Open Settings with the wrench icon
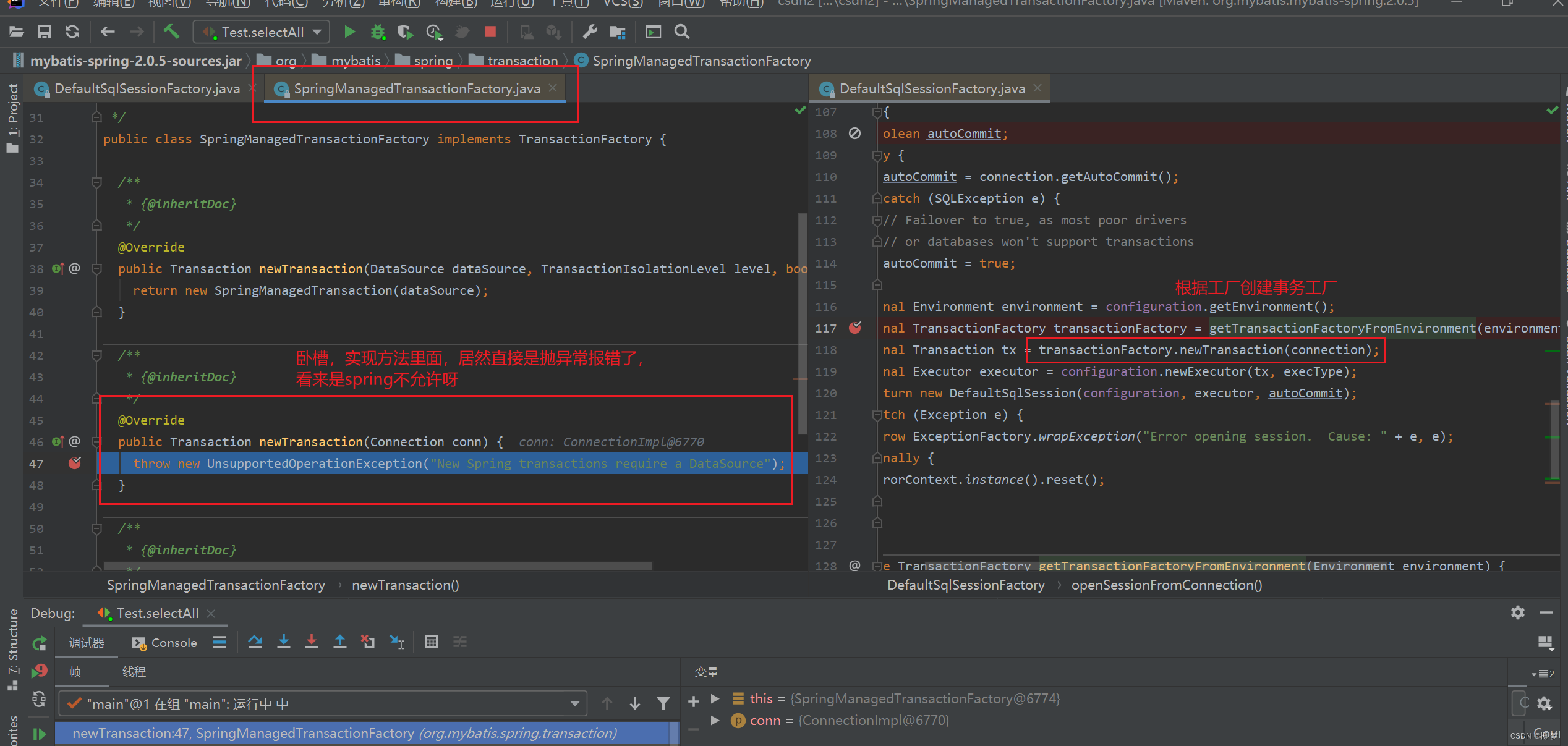The width and height of the screenshot is (1568, 746). point(590,32)
